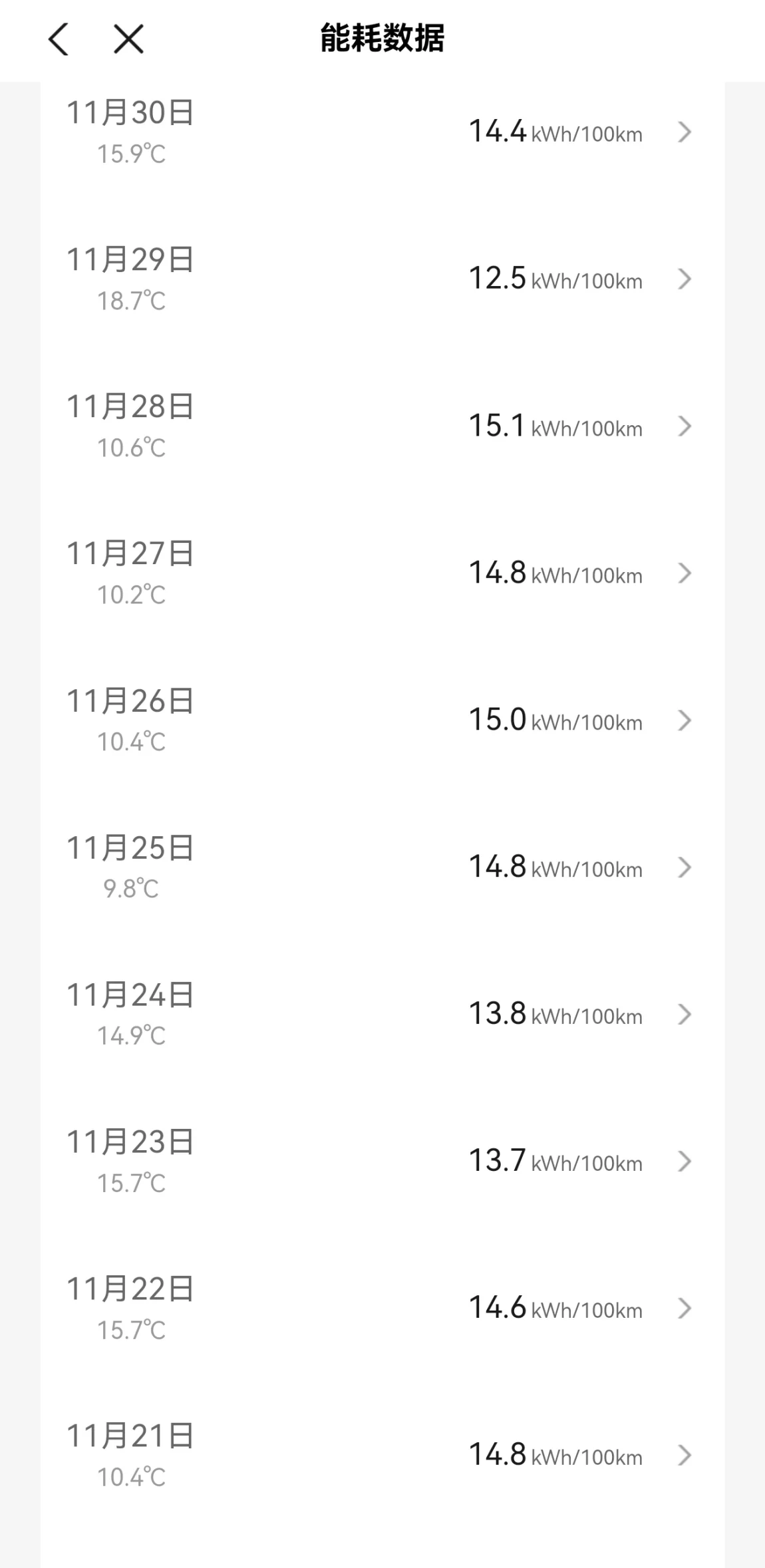Viewport: 765px width, 1568px height.
Task: Select the 11月30日 date label
Action: coord(130,113)
